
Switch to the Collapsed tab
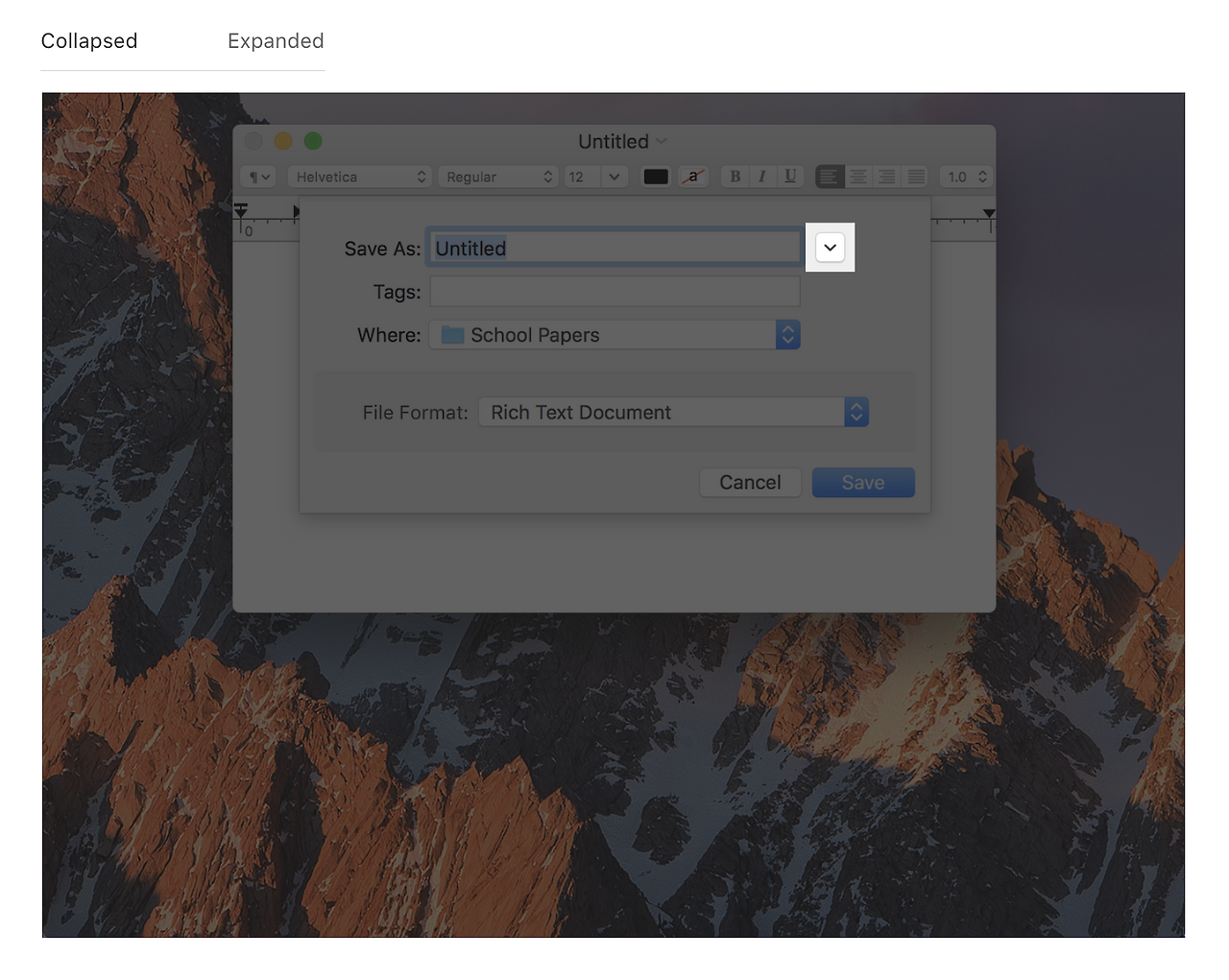click(89, 41)
